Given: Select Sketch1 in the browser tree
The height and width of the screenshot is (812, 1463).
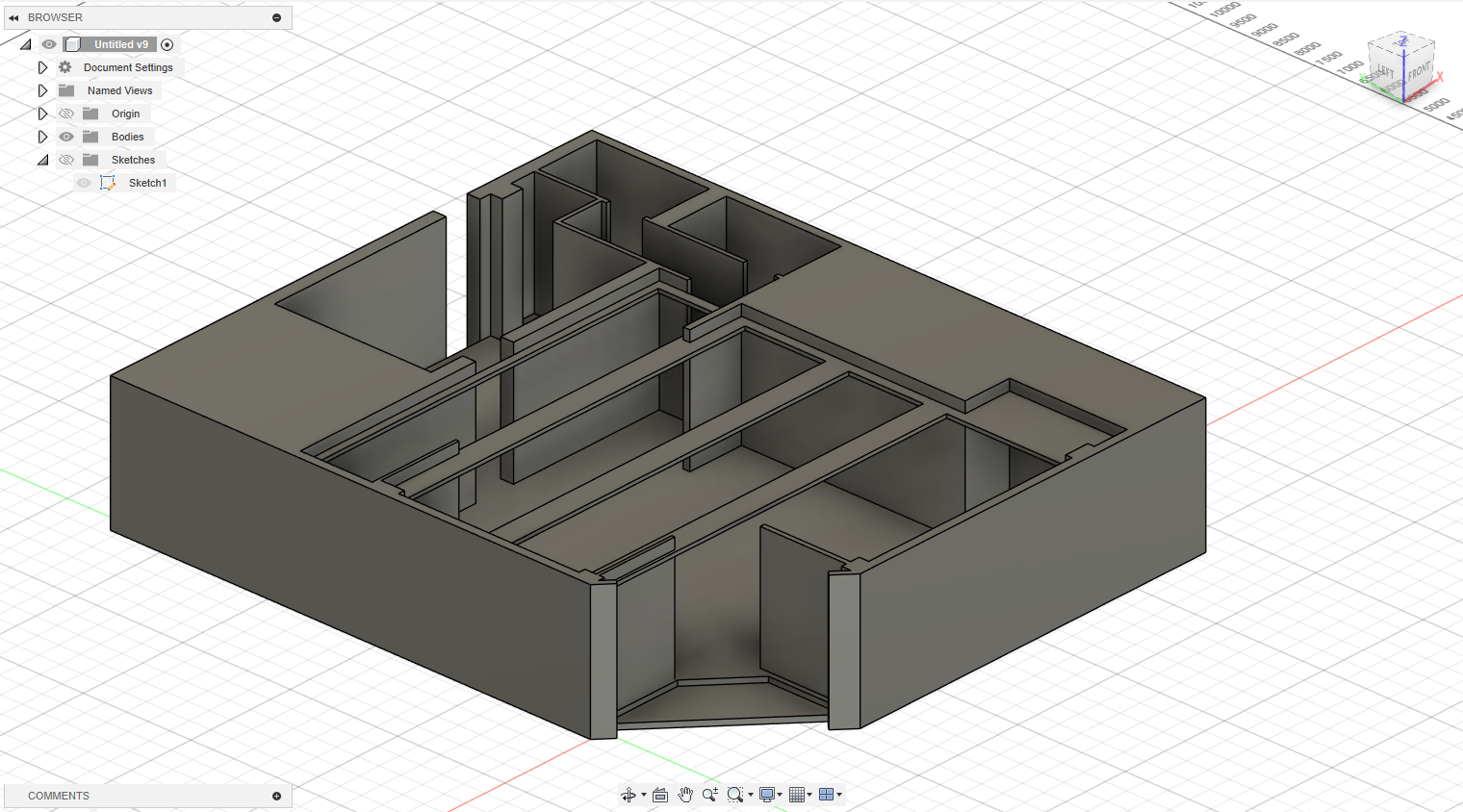Looking at the screenshot, I should pyautogui.click(x=148, y=183).
